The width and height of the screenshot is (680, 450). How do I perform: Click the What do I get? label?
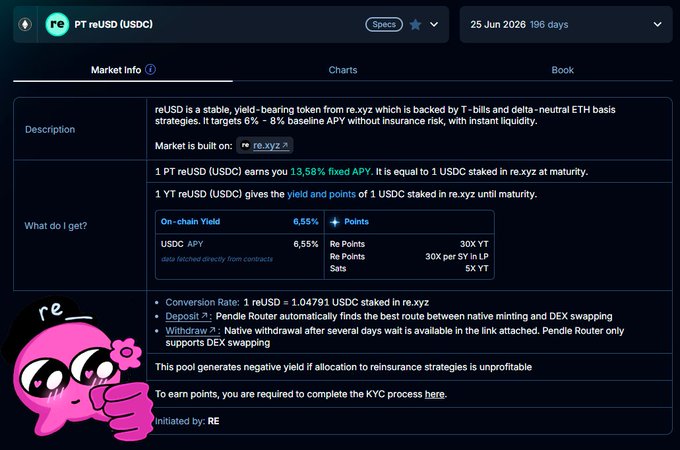point(56,225)
